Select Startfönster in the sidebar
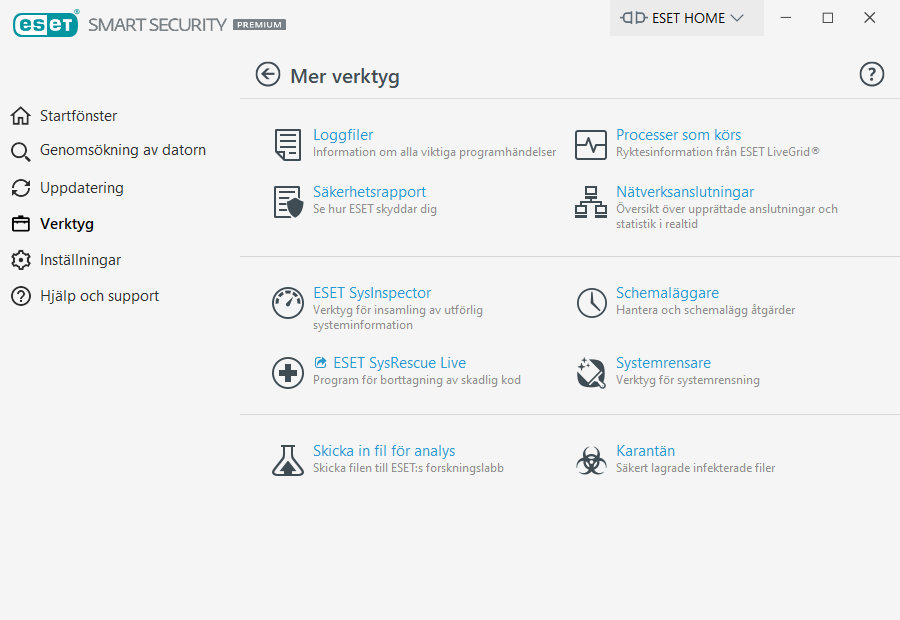The height and width of the screenshot is (620, 900). [78, 116]
